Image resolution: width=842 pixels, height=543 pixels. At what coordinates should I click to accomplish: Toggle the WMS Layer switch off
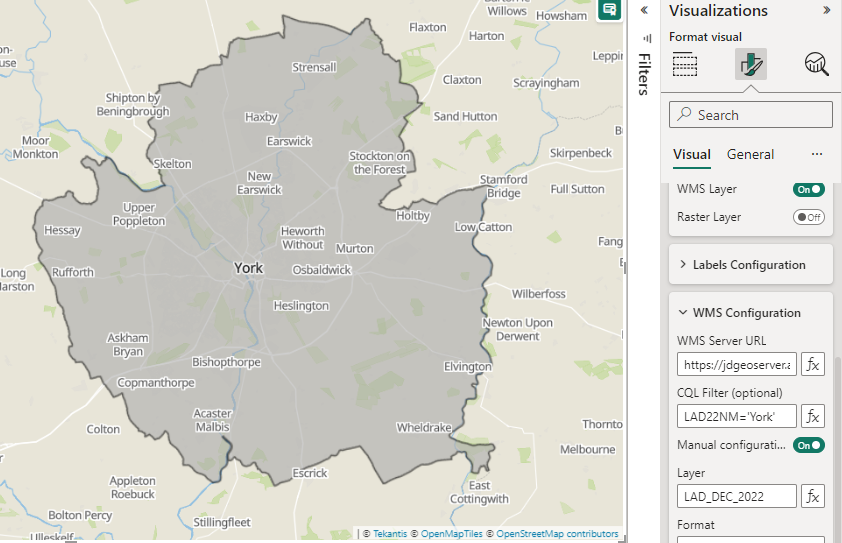click(x=808, y=189)
